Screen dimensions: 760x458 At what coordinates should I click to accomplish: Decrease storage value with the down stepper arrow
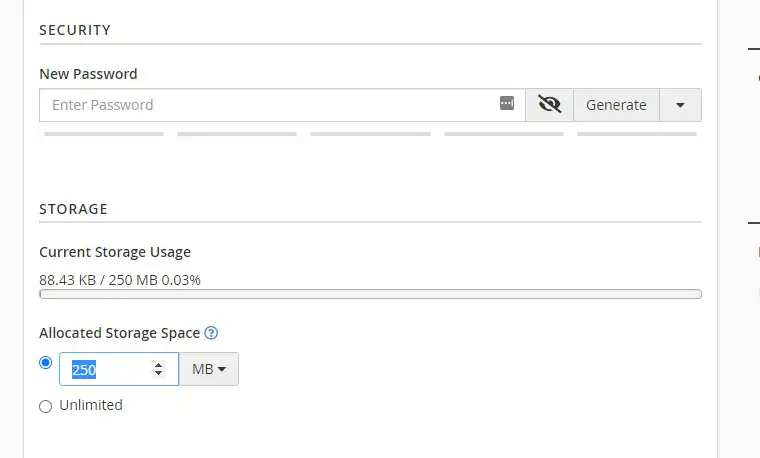pyautogui.click(x=158, y=374)
